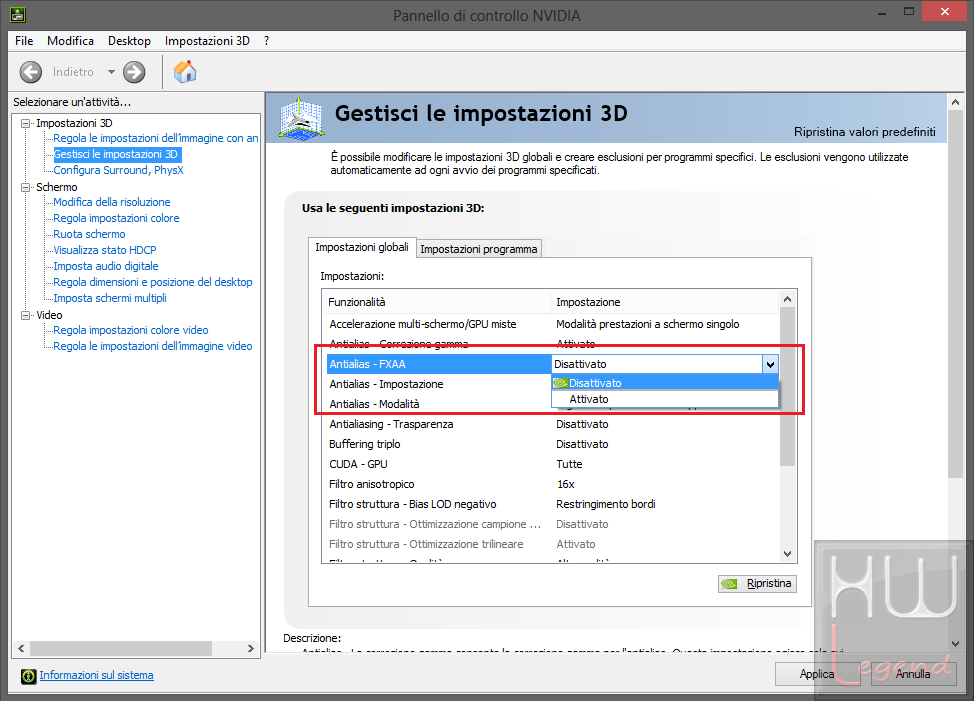Click Ripristina valori predefiniti link

pos(865,132)
